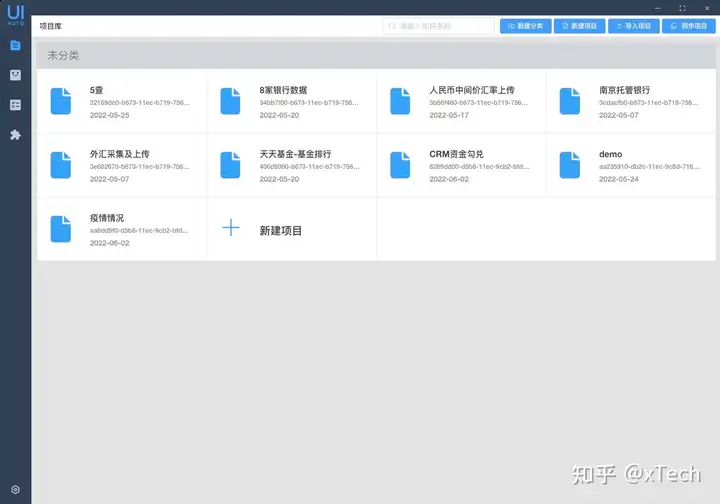
Task: Click date 2022-05-24 under demo
Action: click(x=619, y=179)
